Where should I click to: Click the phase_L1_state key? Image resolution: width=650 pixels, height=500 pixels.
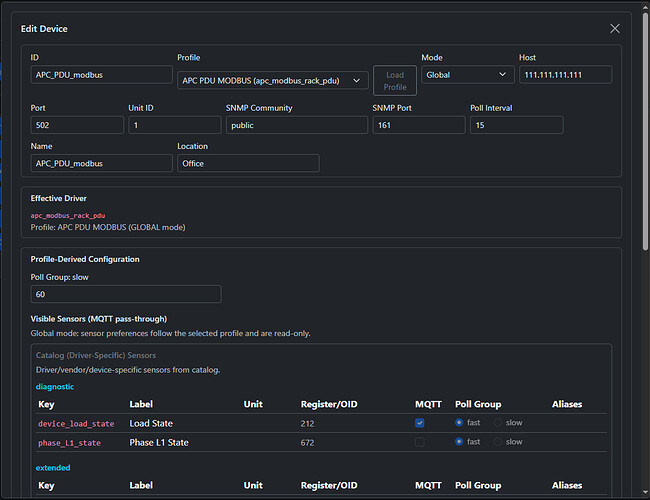pos(69,443)
